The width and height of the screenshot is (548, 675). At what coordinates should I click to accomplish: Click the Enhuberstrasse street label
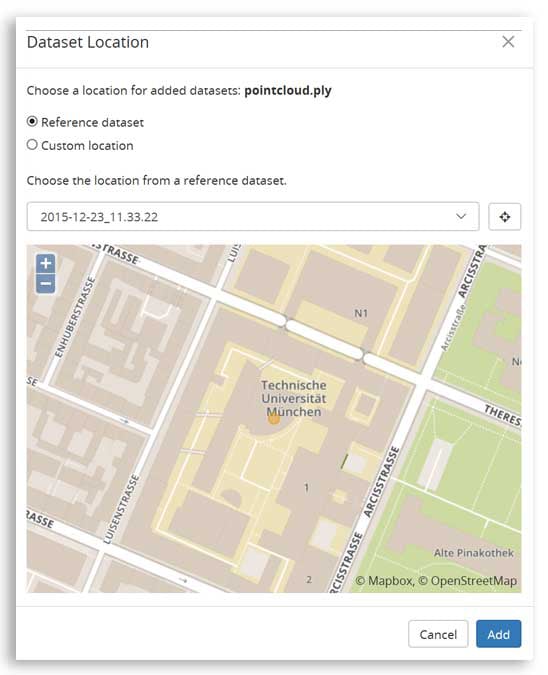[x=74, y=317]
